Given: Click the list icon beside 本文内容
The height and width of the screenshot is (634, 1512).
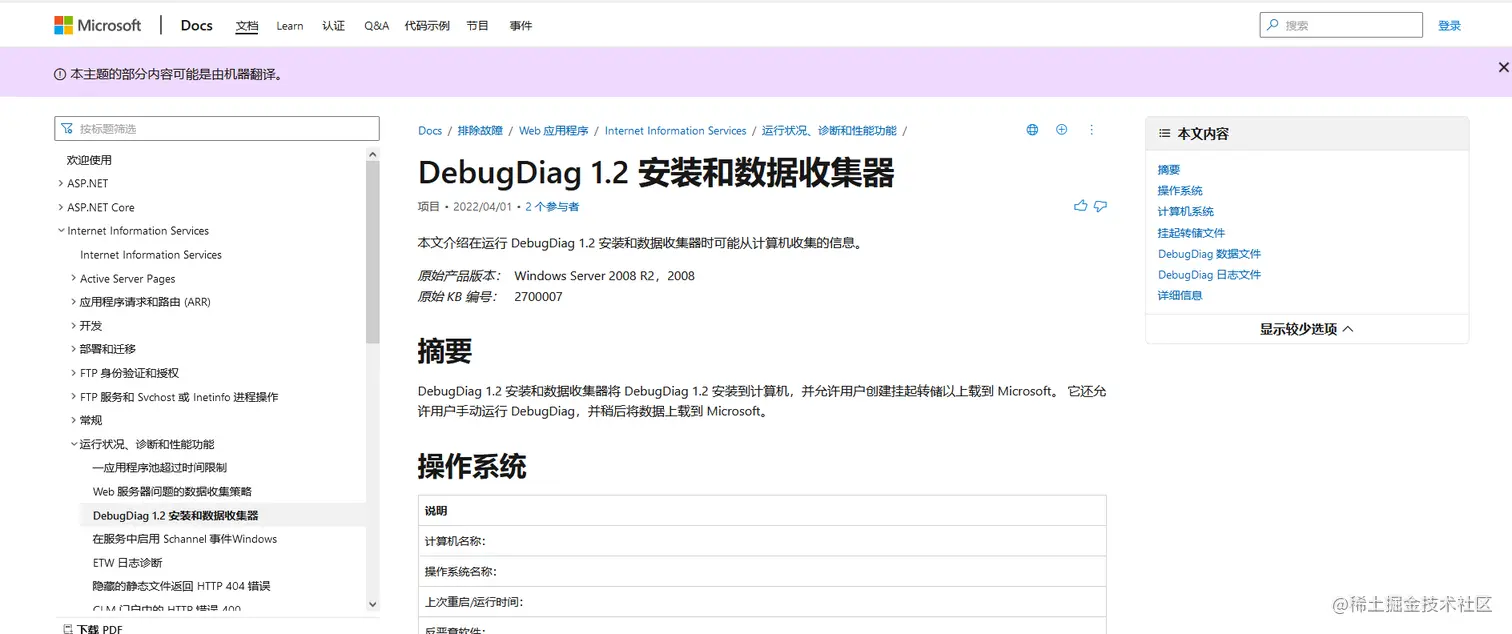Looking at the screenshot, I should 1164,133.
